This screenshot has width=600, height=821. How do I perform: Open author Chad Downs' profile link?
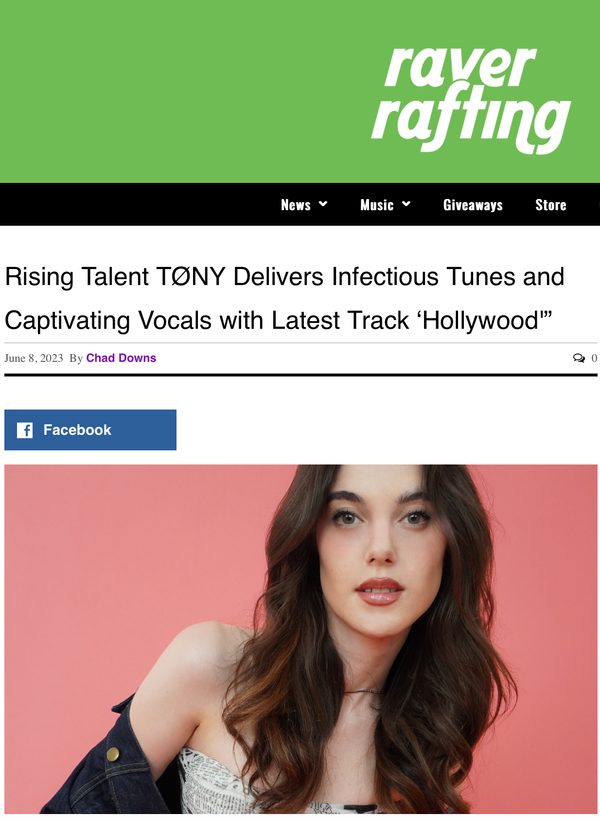[x=121, y=358]
